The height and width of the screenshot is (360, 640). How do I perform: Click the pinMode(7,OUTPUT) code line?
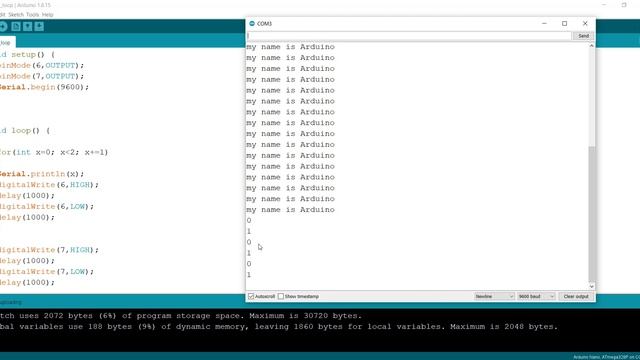click(42, 76)
